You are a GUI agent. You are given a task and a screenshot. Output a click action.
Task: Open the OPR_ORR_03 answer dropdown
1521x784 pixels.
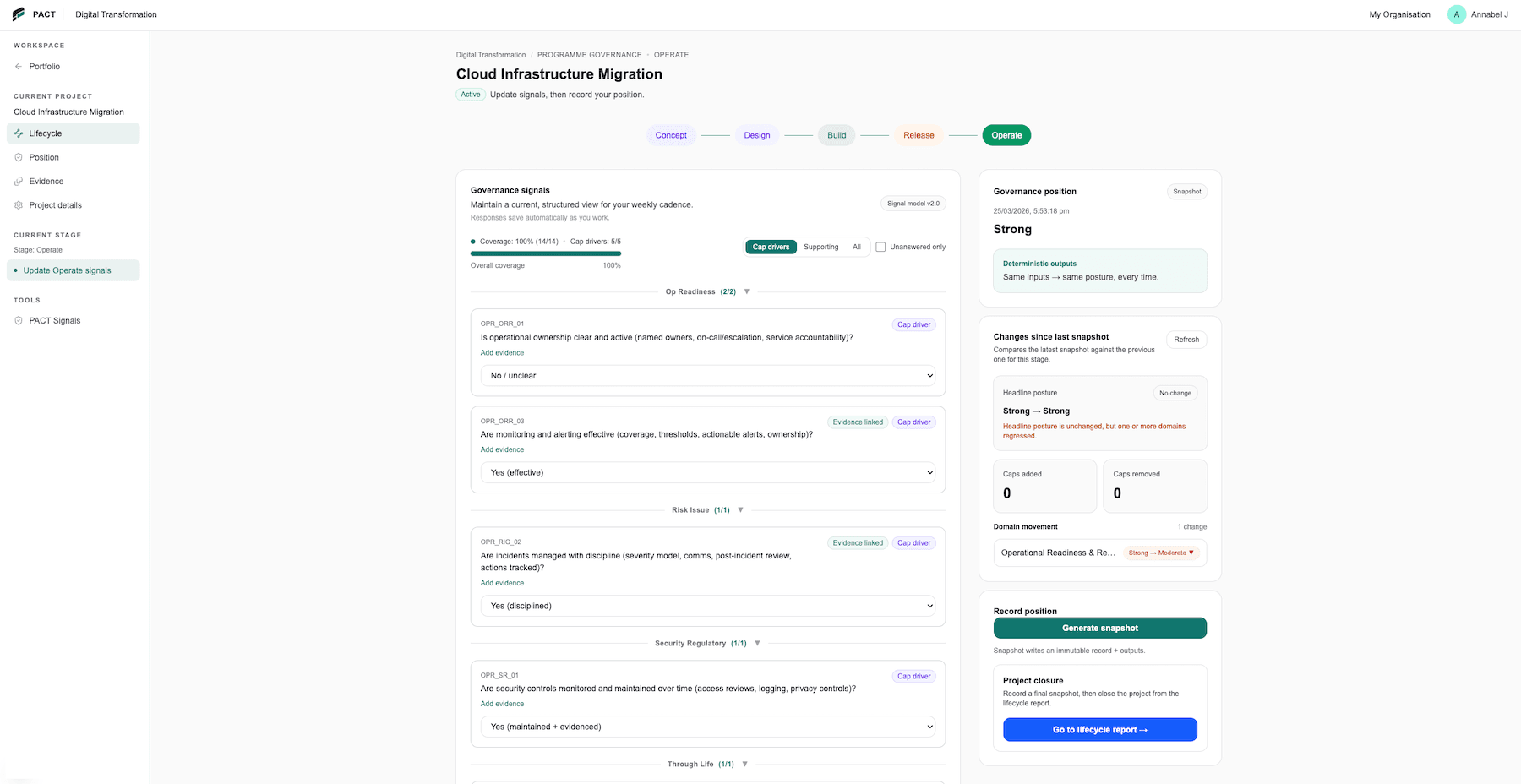pyautogui.click(x=708, y=472)
